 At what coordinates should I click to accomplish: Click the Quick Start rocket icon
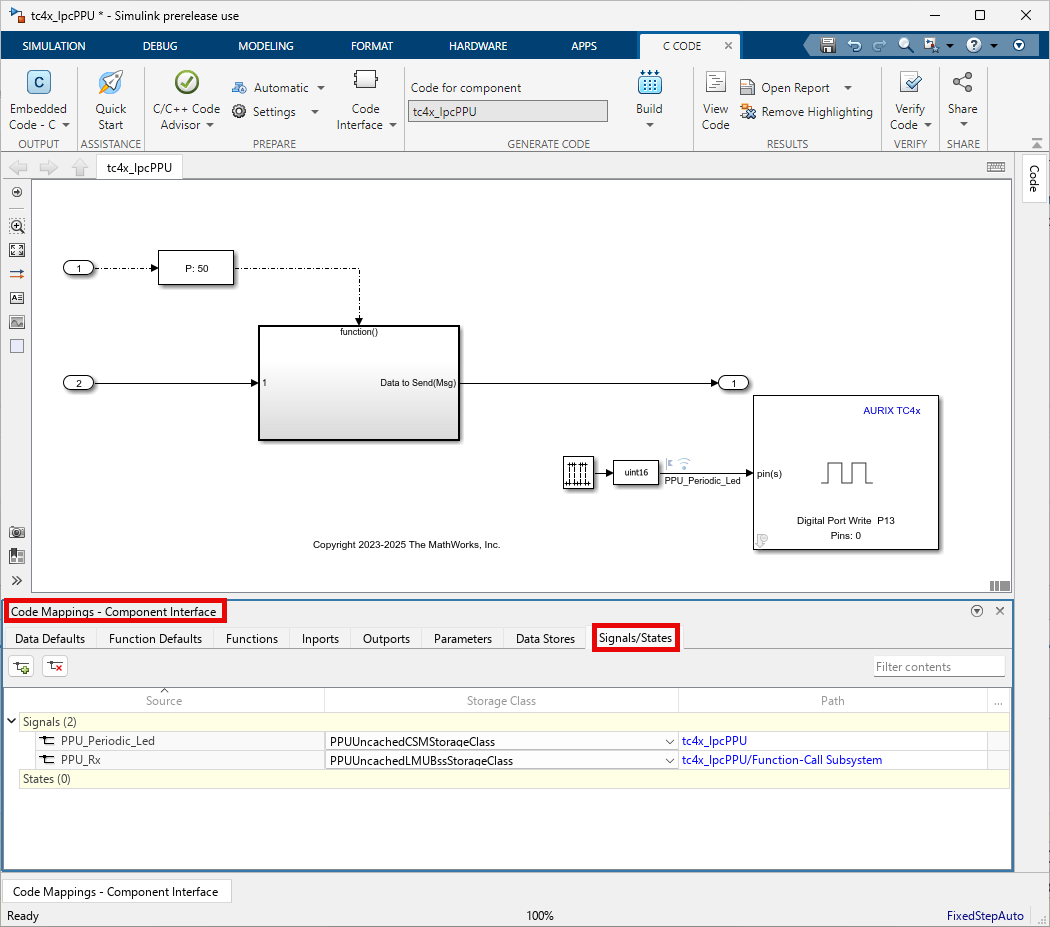(110, 84)
